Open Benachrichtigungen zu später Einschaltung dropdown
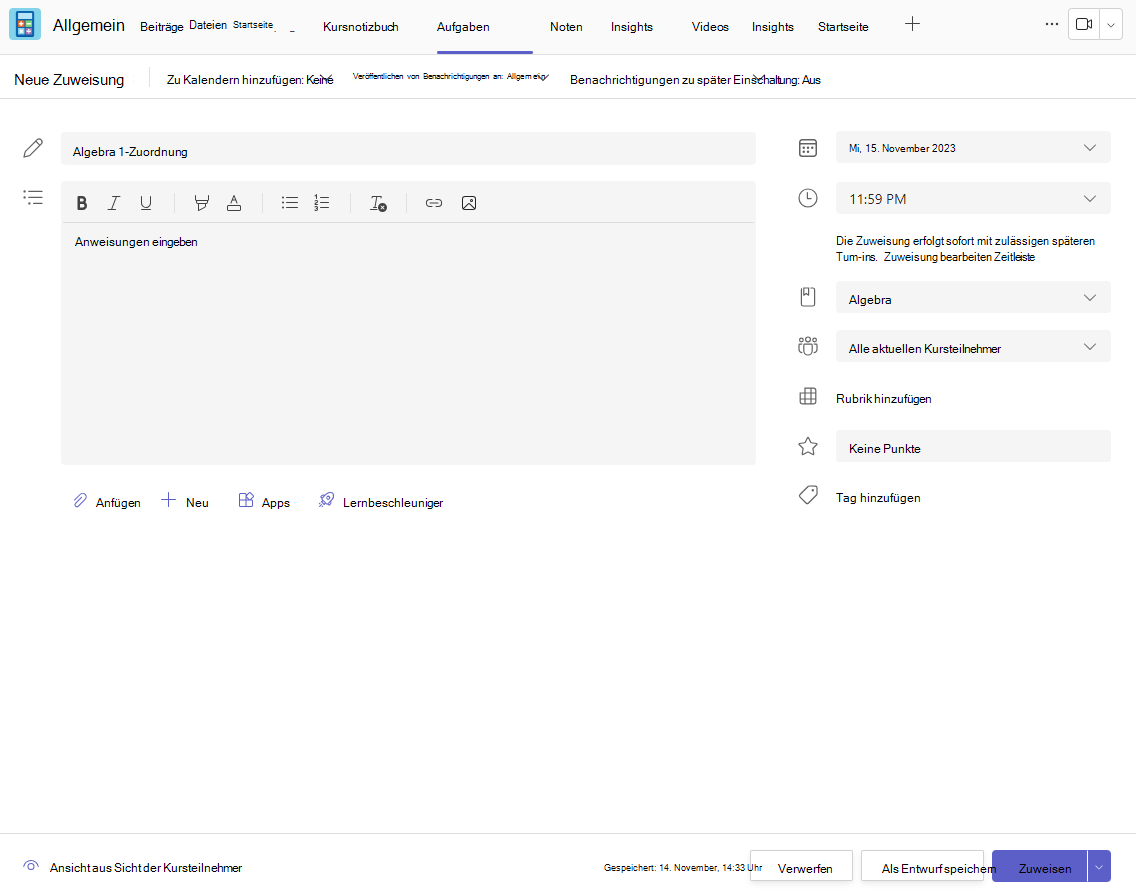 [x=696, y=80]
